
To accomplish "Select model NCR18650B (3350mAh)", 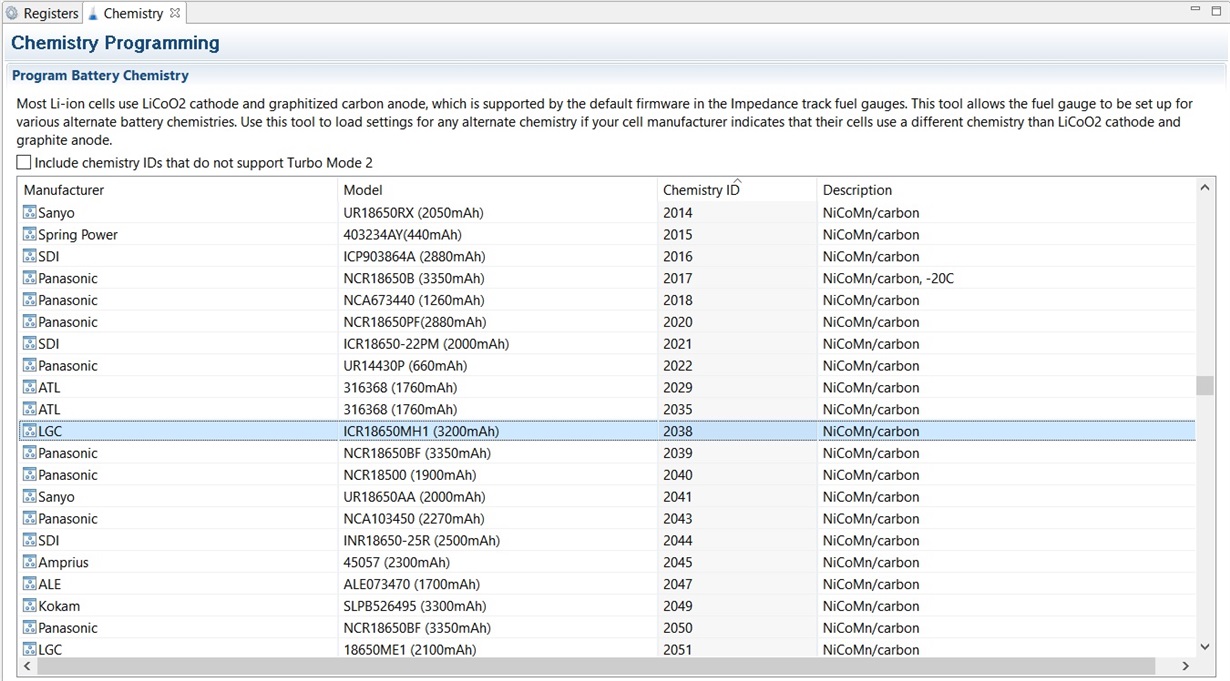I will tap(414, 279).
